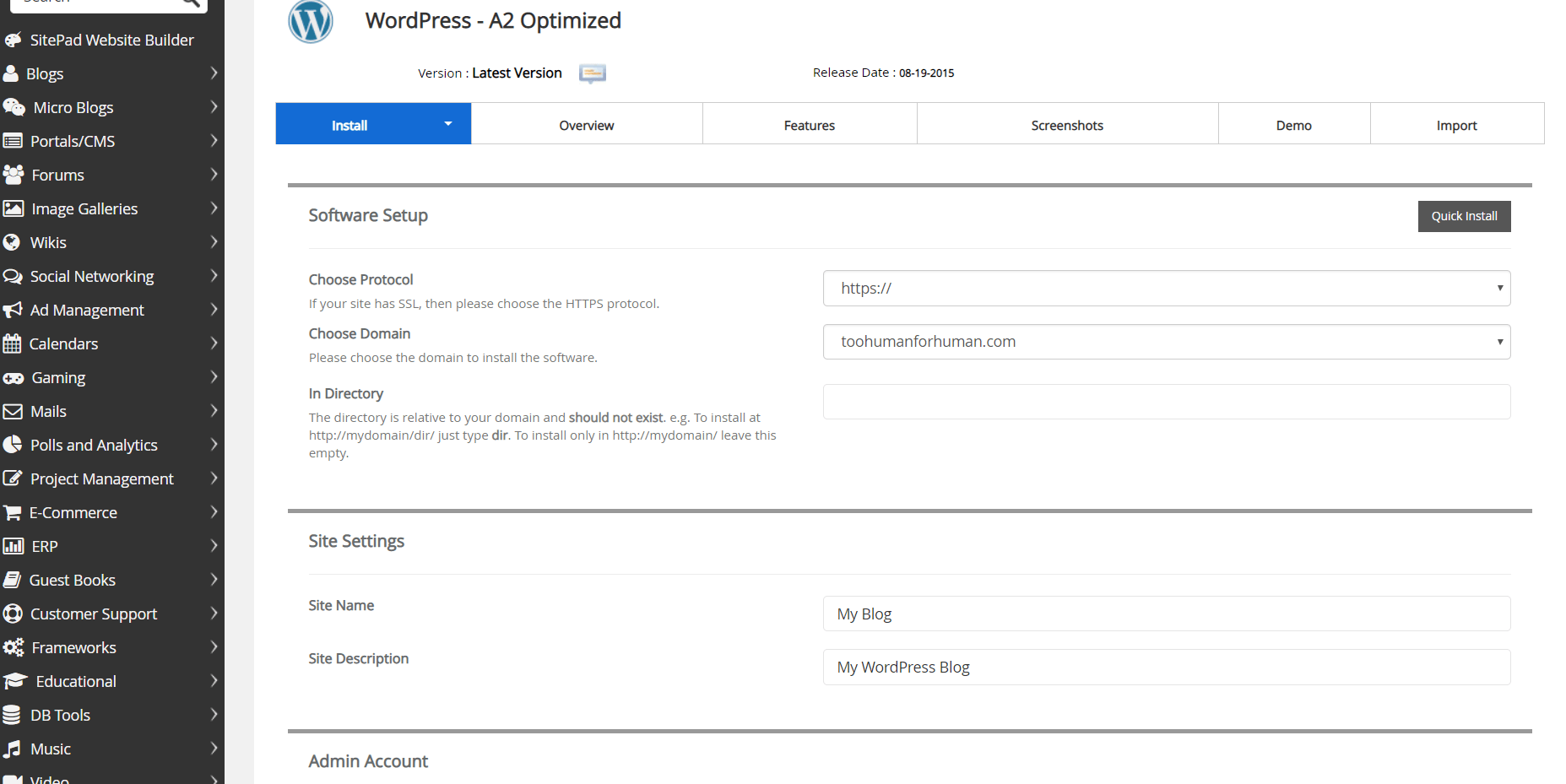
Task: Click the Educational graduation cap icon
Action: pos(14,681)
